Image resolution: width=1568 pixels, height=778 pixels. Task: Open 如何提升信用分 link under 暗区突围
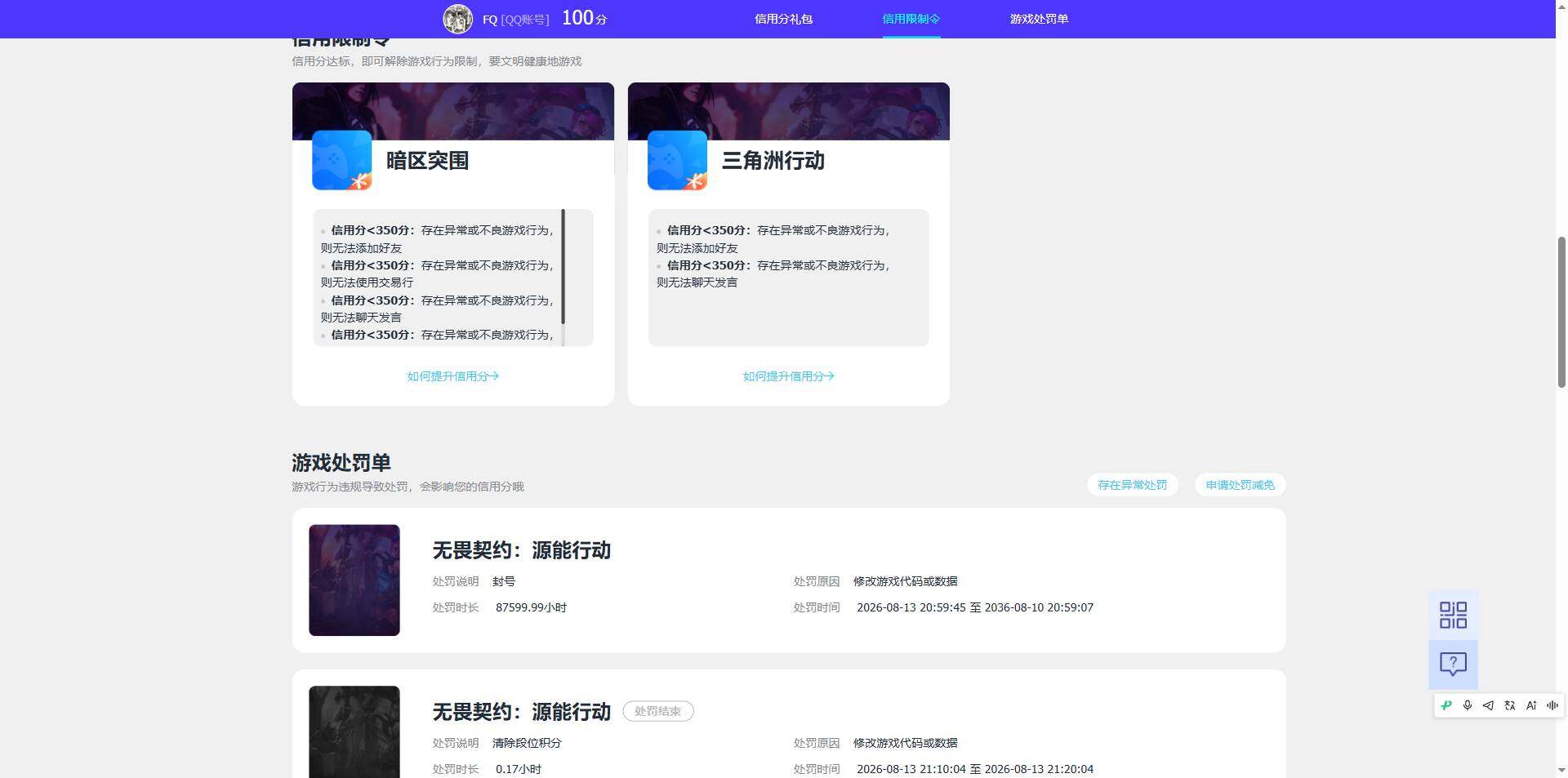453,376
